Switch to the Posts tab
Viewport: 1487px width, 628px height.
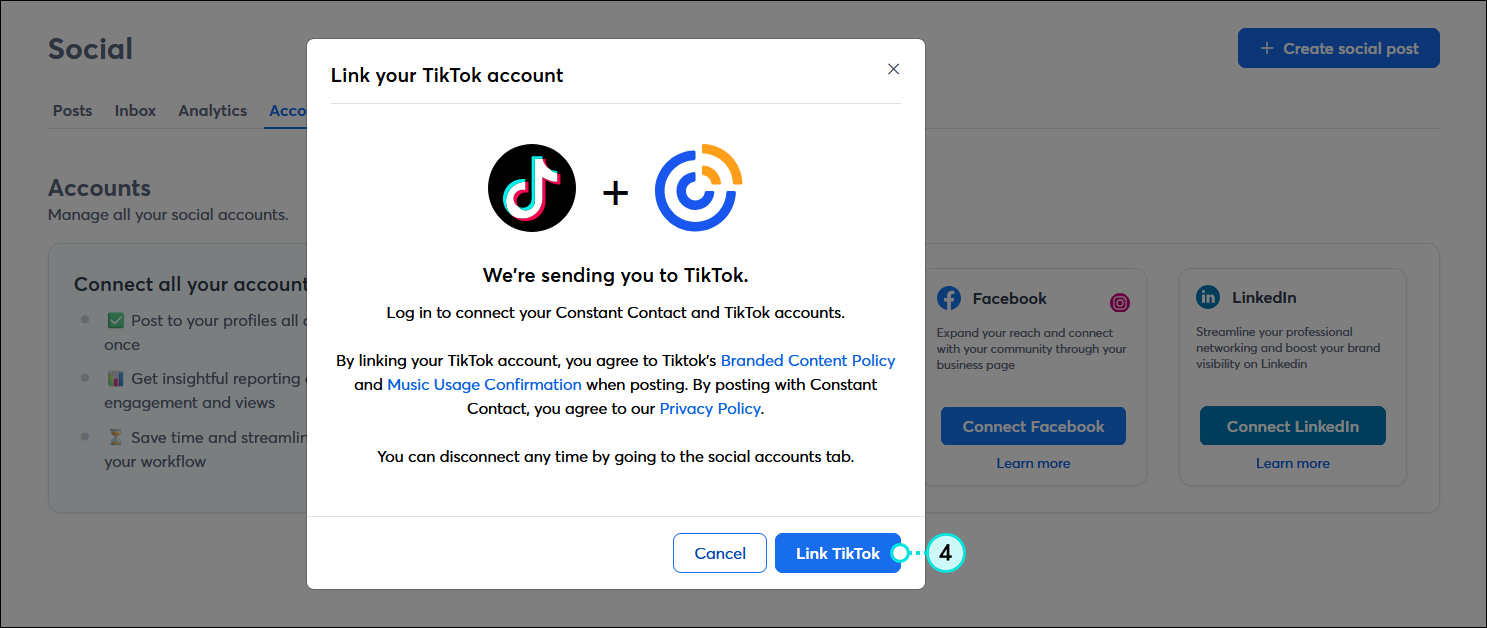[x=72, y=110]
